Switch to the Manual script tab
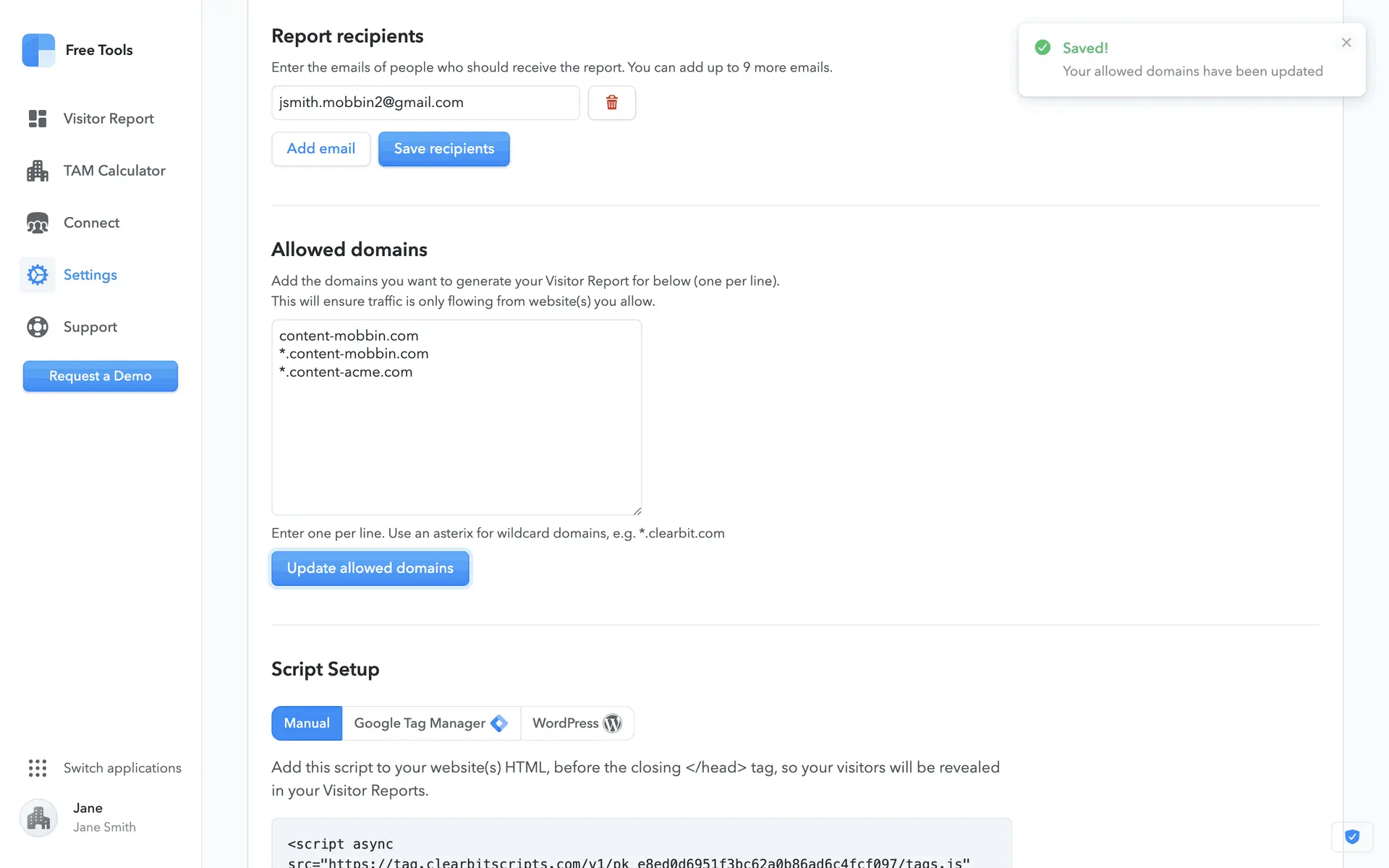1389x868 pixels. pos(307,723)
